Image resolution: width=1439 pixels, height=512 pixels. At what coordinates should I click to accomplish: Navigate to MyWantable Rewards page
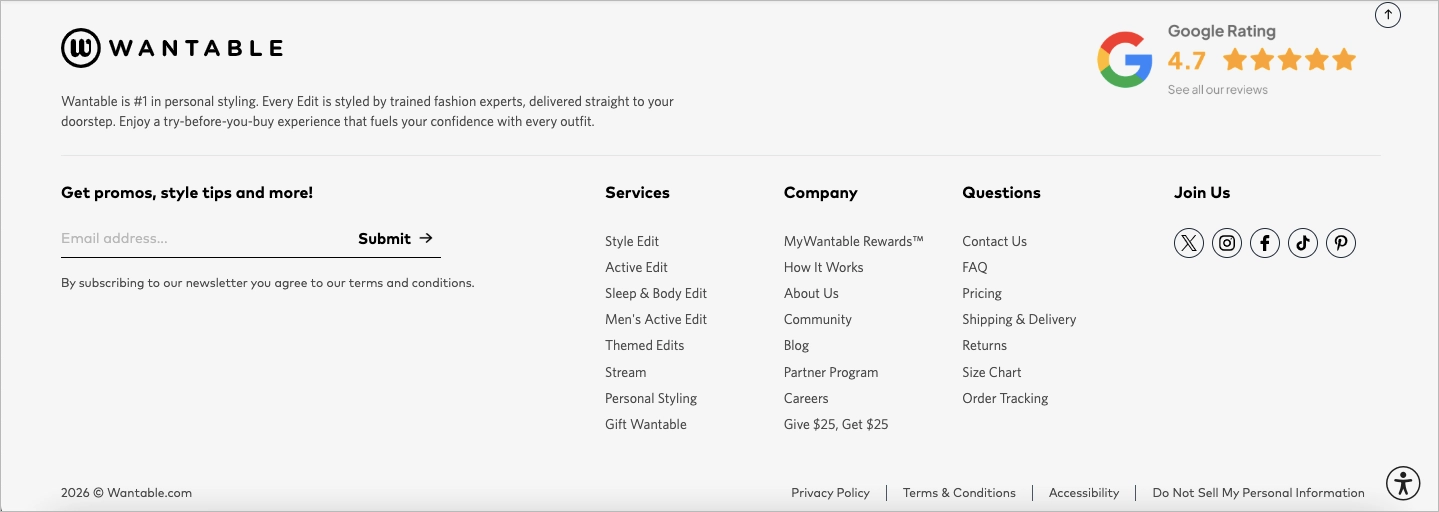tap(854, 242)
